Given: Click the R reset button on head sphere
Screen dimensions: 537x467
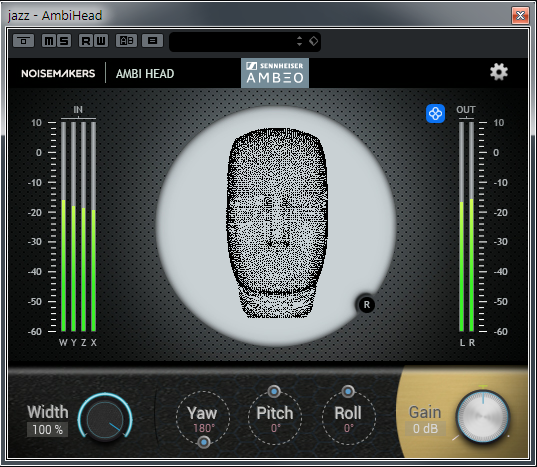Looking at the screenshot, I should click(366, 304).
